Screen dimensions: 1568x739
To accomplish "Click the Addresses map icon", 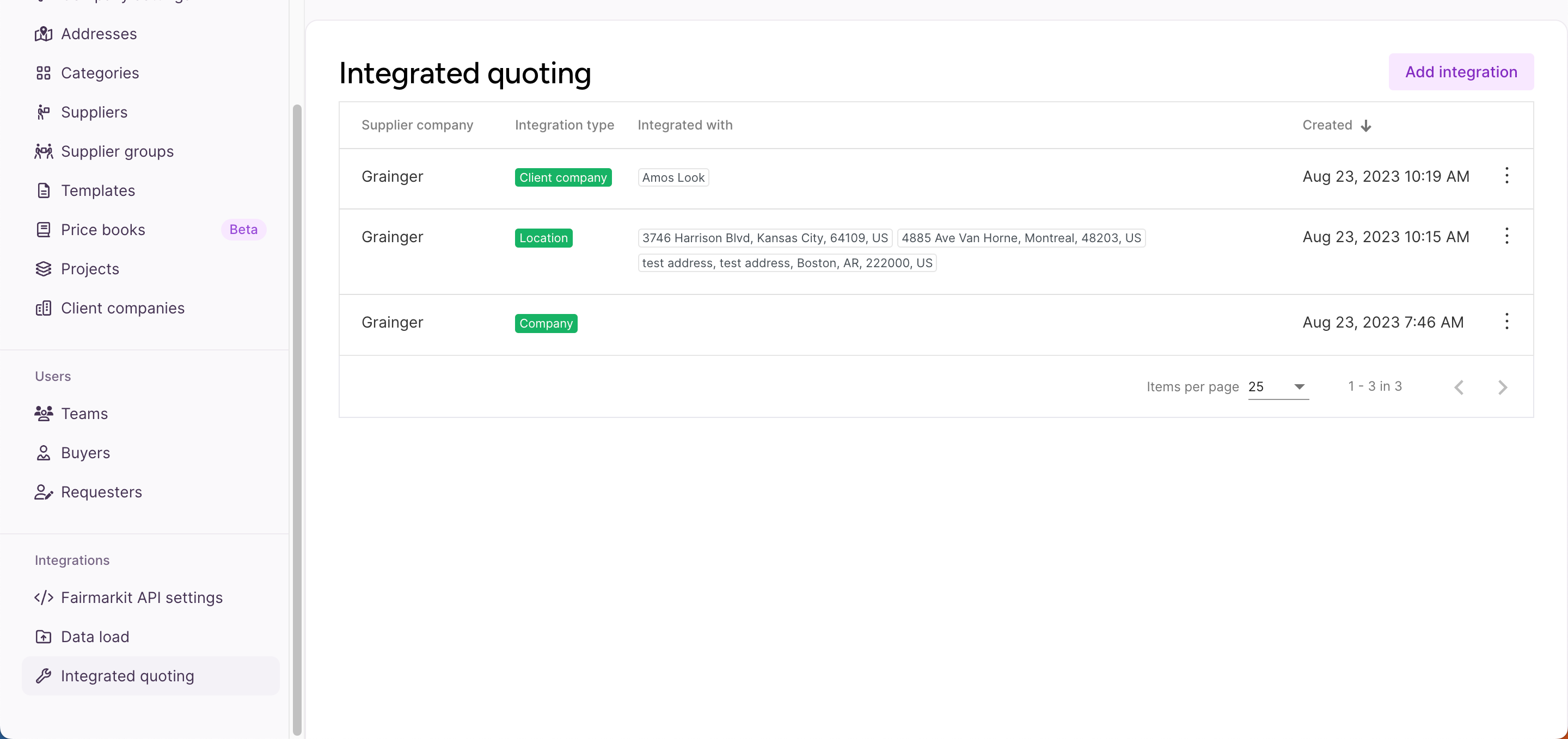I will click(x=43, y=34).
